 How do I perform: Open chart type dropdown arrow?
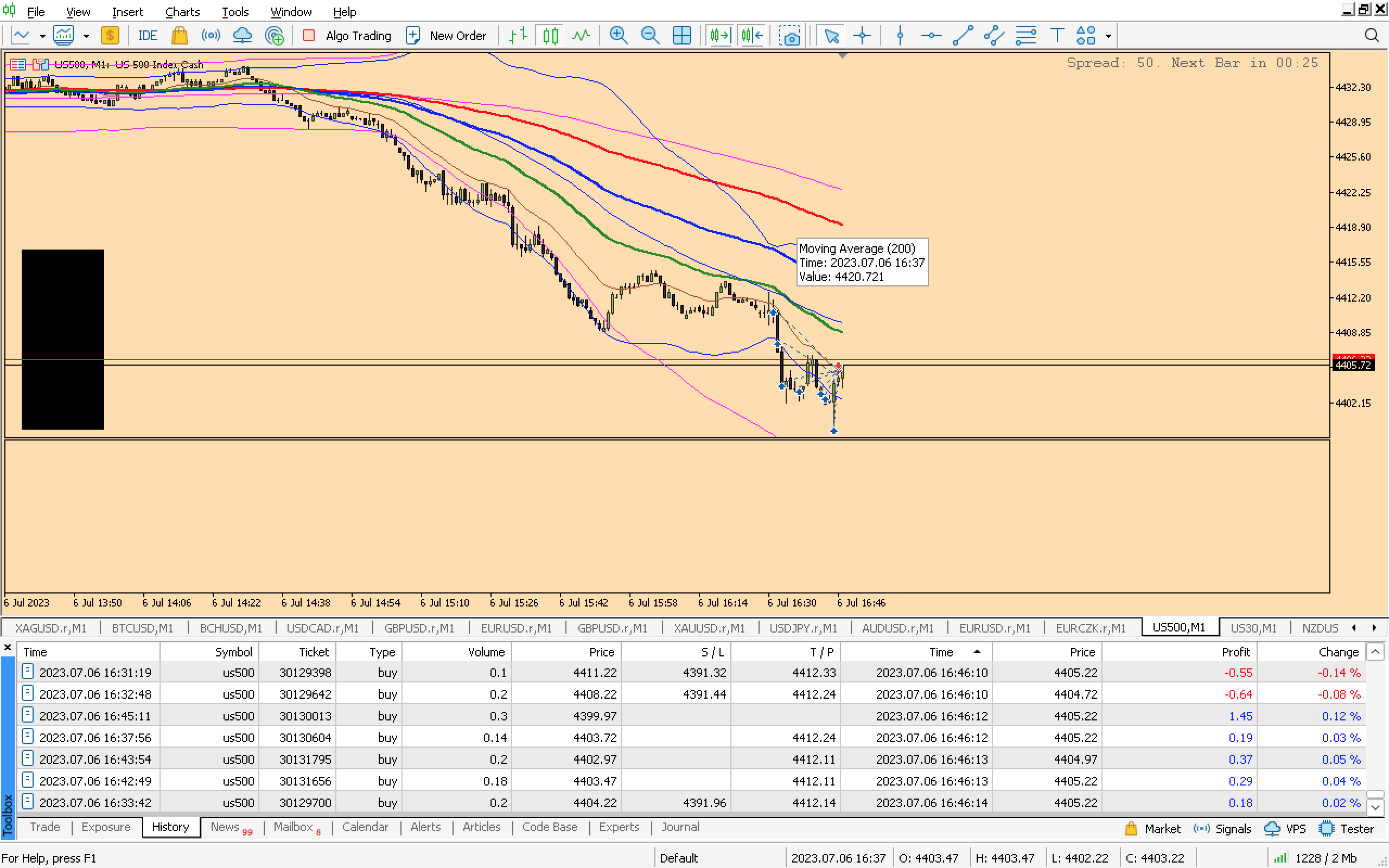tap(42, 36)
